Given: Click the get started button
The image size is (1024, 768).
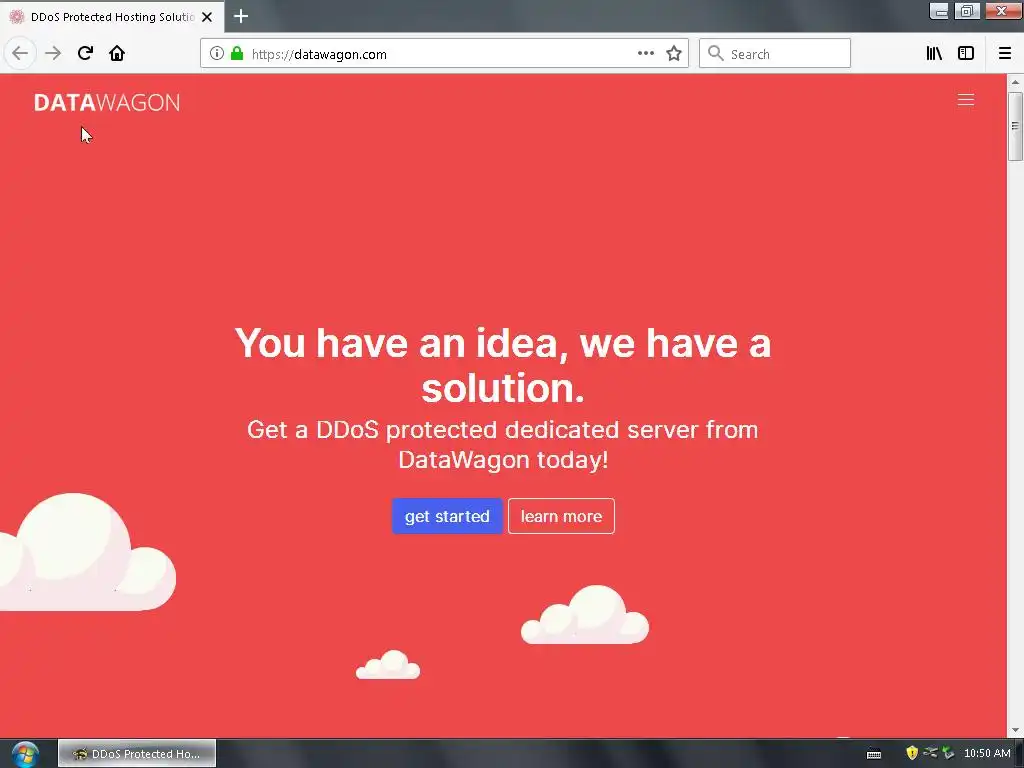Looking at the screenshot, I should 447,516.
